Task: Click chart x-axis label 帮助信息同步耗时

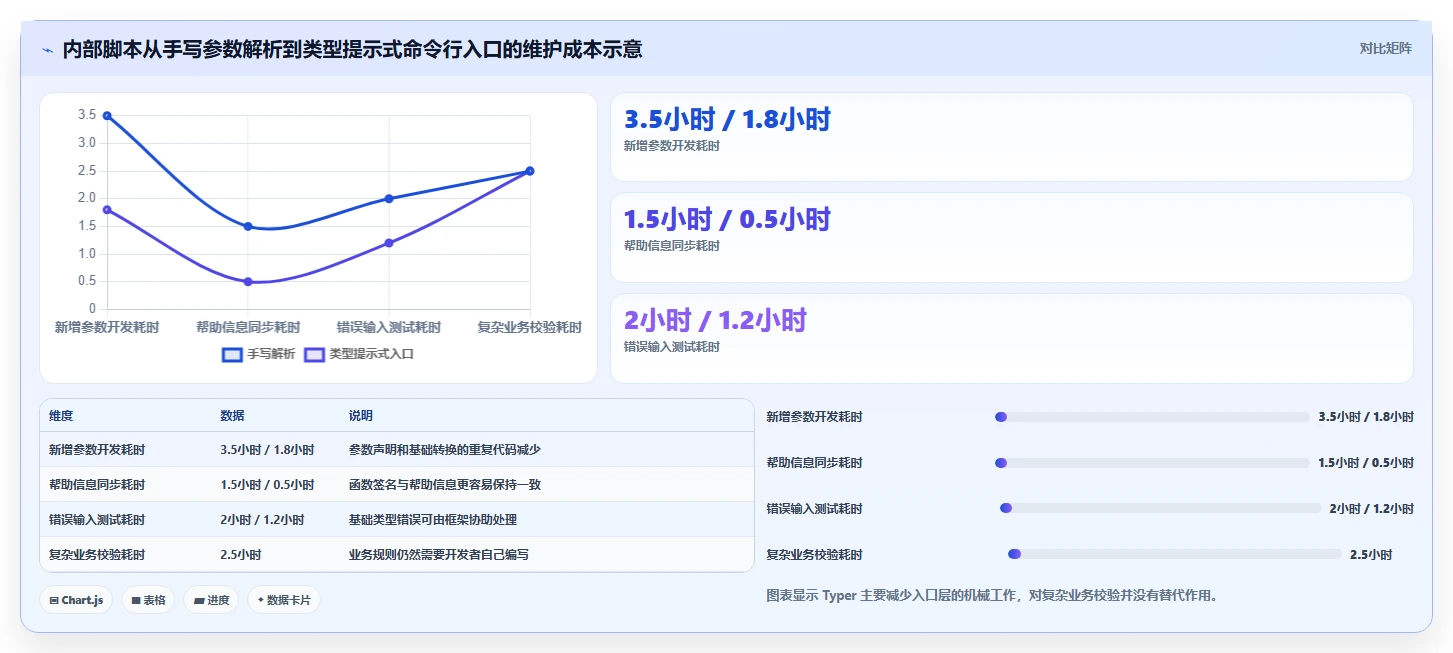Action: [x=248, y=327]
